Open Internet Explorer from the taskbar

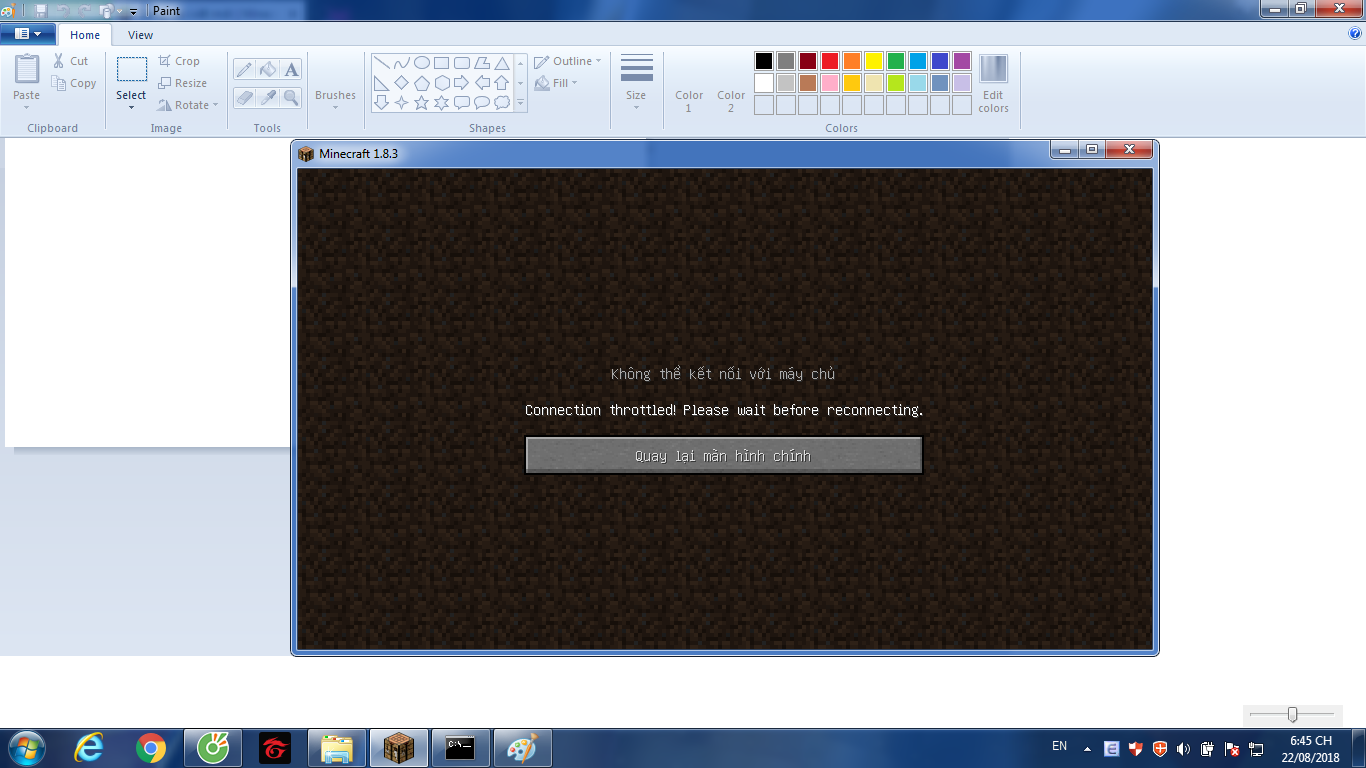click(x=89, y=748)
